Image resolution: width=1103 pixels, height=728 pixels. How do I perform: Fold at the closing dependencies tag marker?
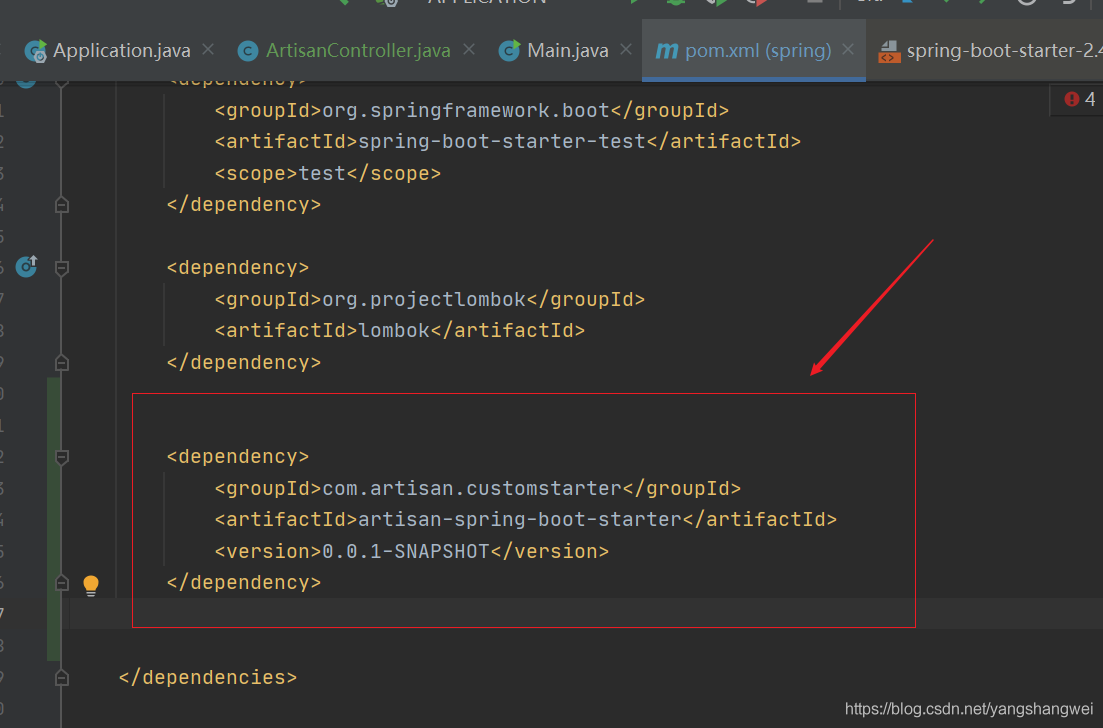click(62, 677)
